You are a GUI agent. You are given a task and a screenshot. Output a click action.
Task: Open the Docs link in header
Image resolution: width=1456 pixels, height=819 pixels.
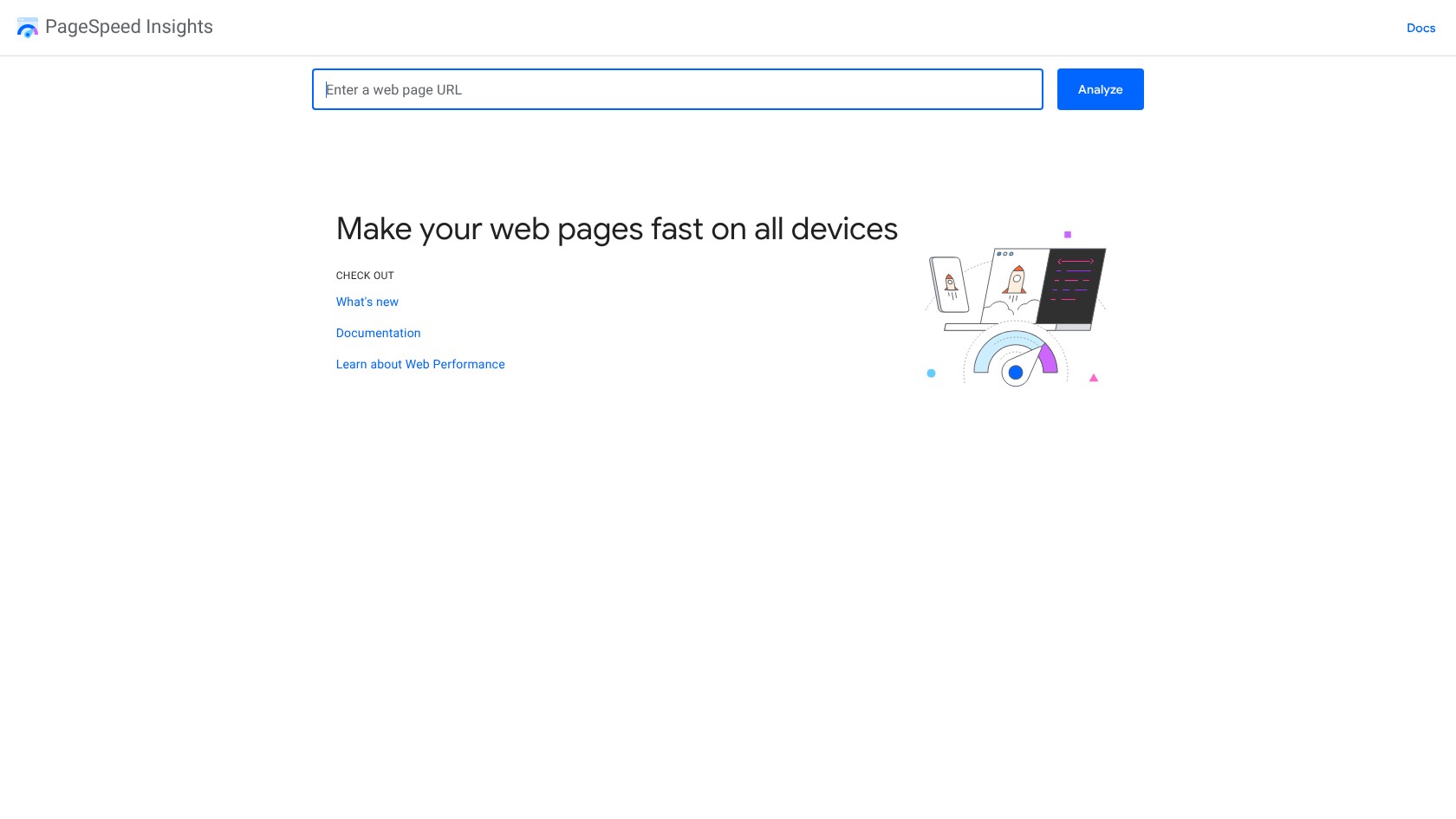[1420, 28]
